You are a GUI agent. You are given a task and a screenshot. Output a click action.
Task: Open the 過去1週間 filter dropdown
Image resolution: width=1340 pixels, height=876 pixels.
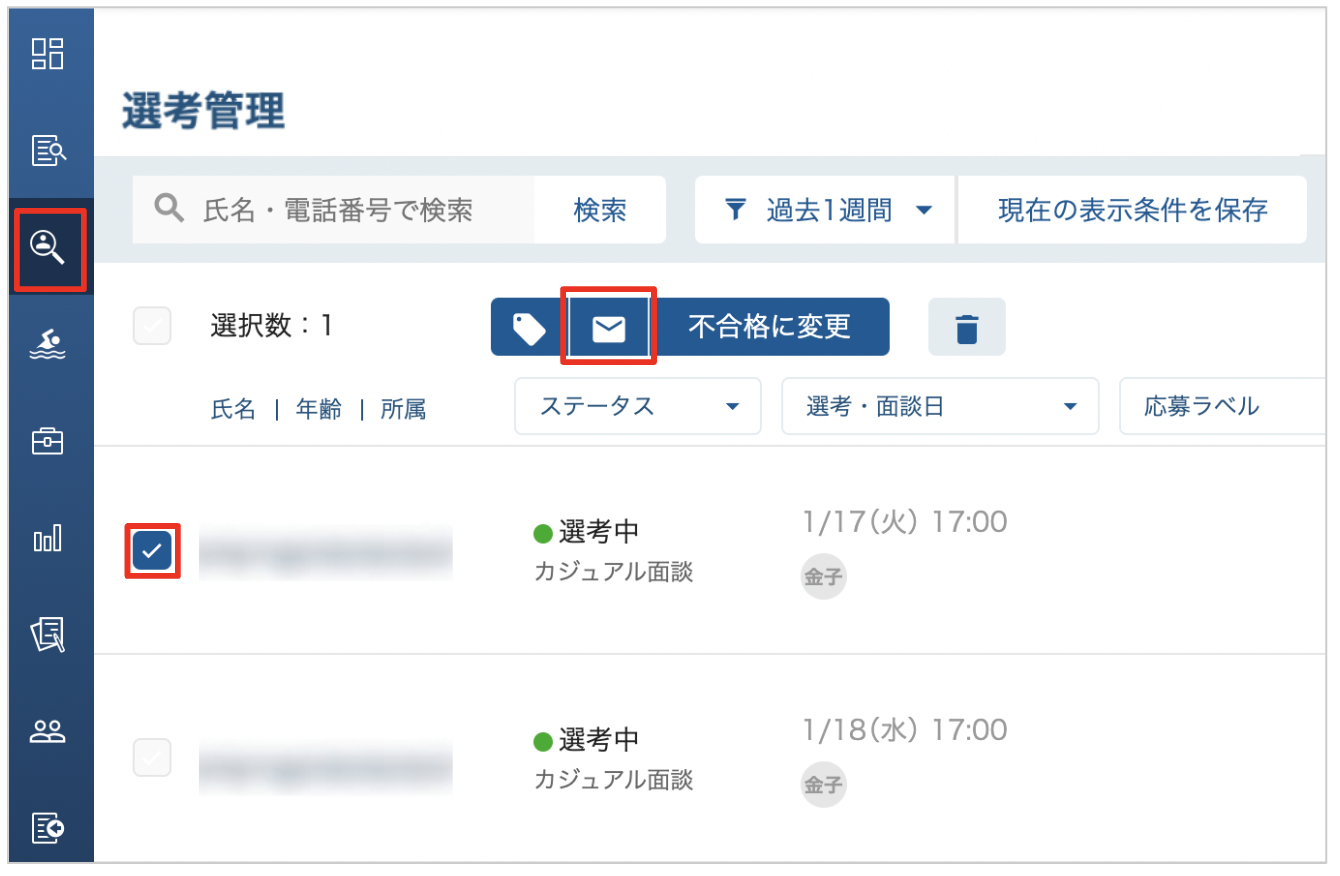825,210
